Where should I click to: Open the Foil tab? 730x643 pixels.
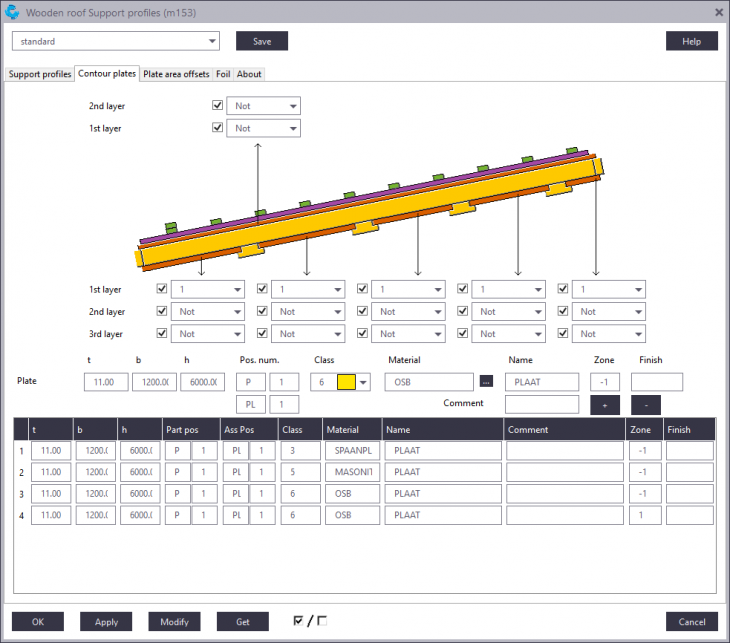223,74
